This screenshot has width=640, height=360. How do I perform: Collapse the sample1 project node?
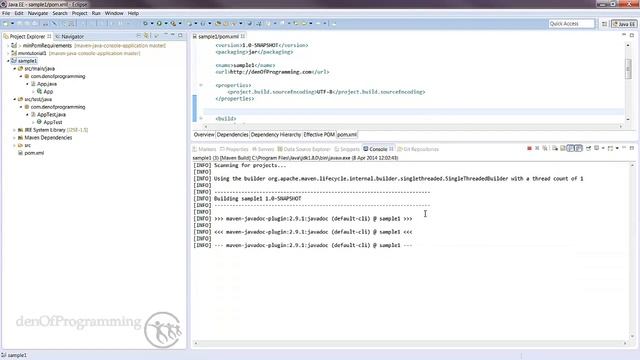(8, 61)
